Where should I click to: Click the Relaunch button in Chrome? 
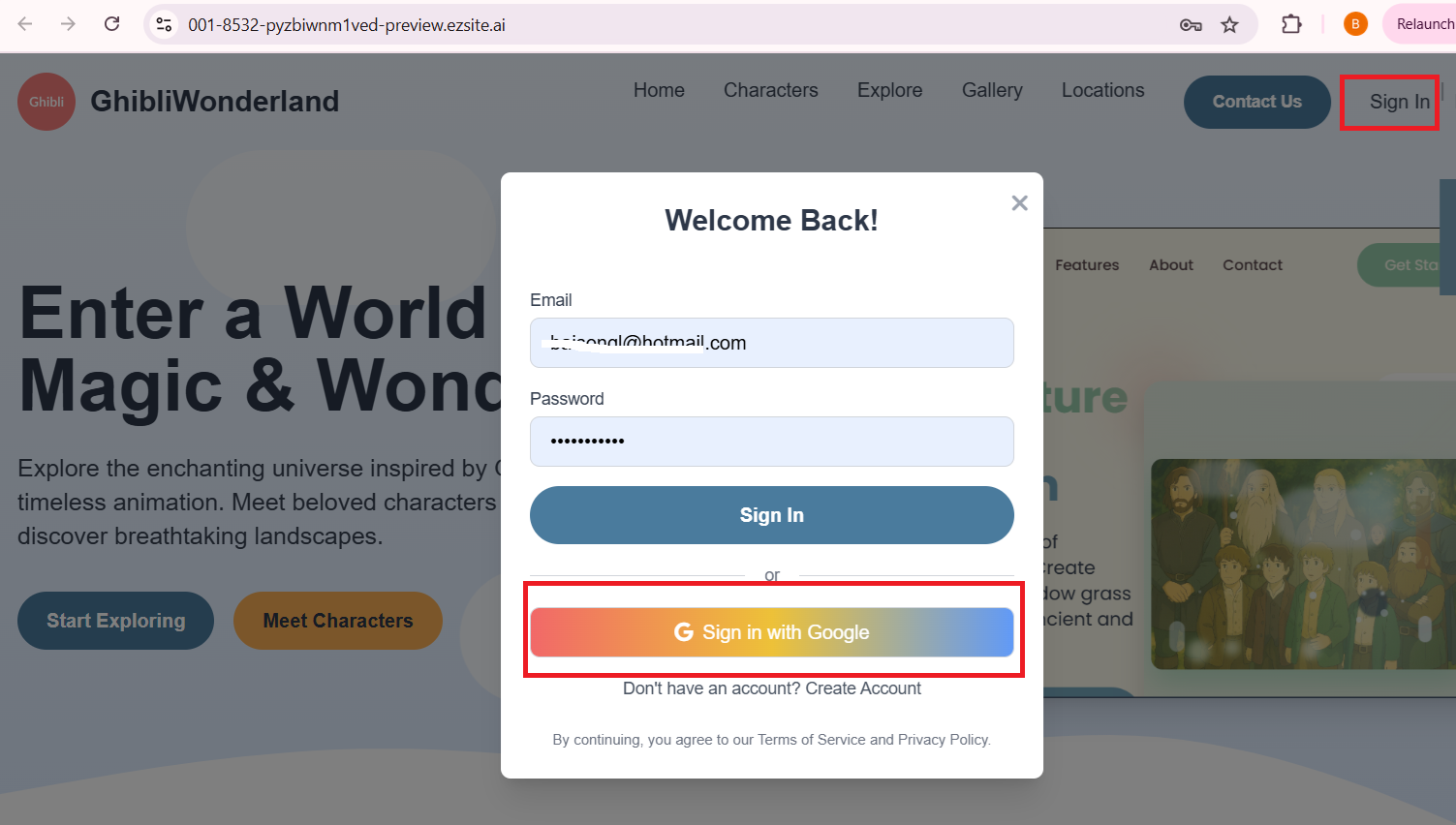pyautogui.click(x=1422, y=24)
